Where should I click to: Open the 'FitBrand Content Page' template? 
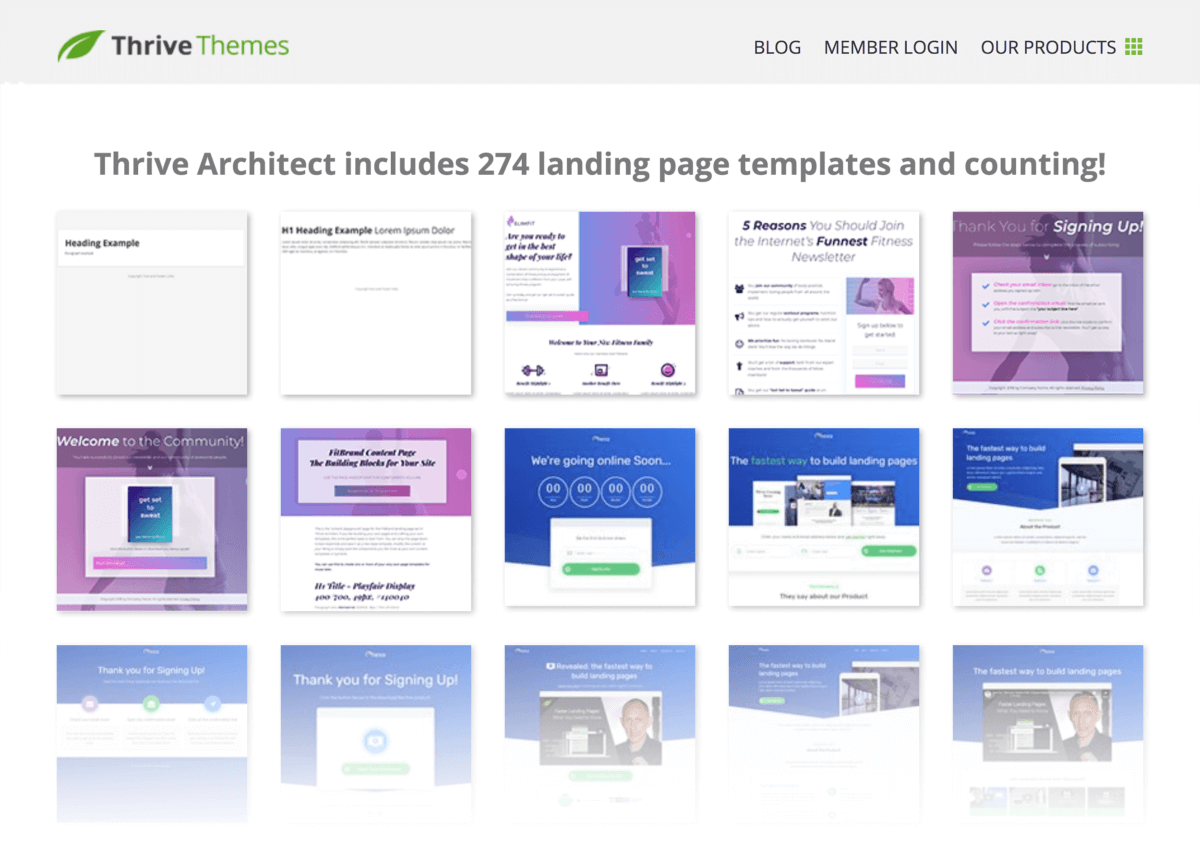pyautogui.click(x=375, y=519)
